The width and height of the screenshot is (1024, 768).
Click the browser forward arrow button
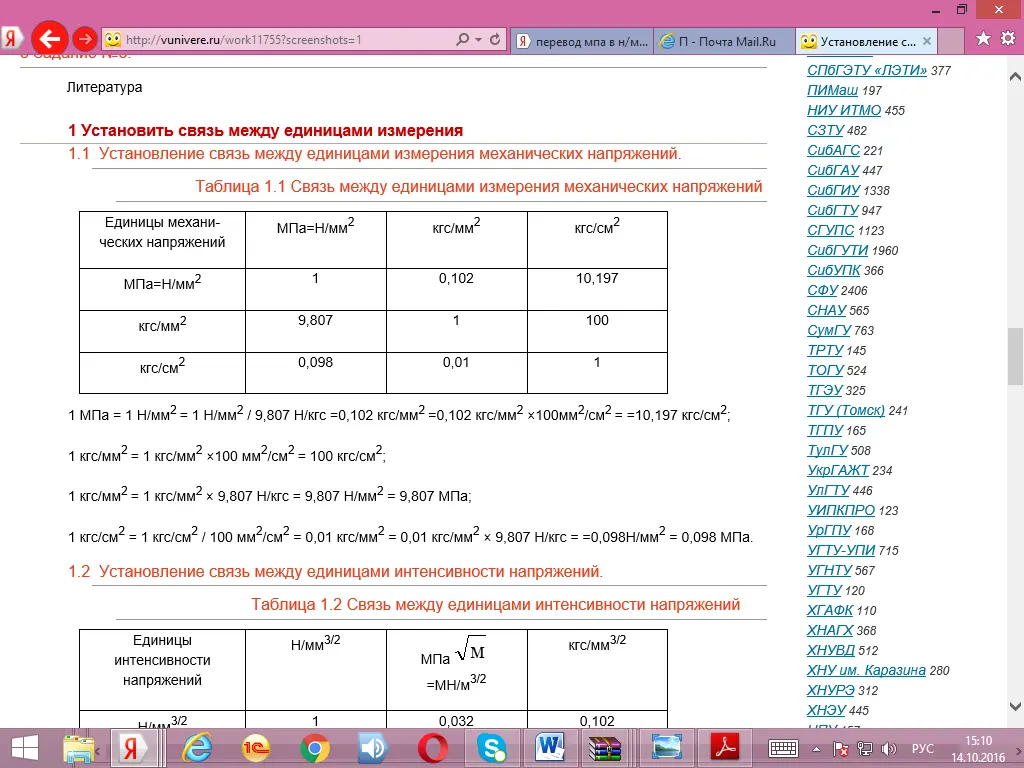85,40
